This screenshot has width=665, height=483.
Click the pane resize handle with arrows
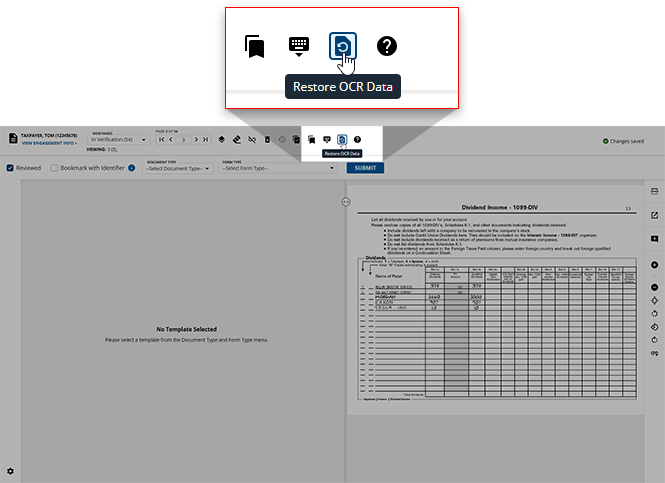pyautogui.click(x=346, y=202)
